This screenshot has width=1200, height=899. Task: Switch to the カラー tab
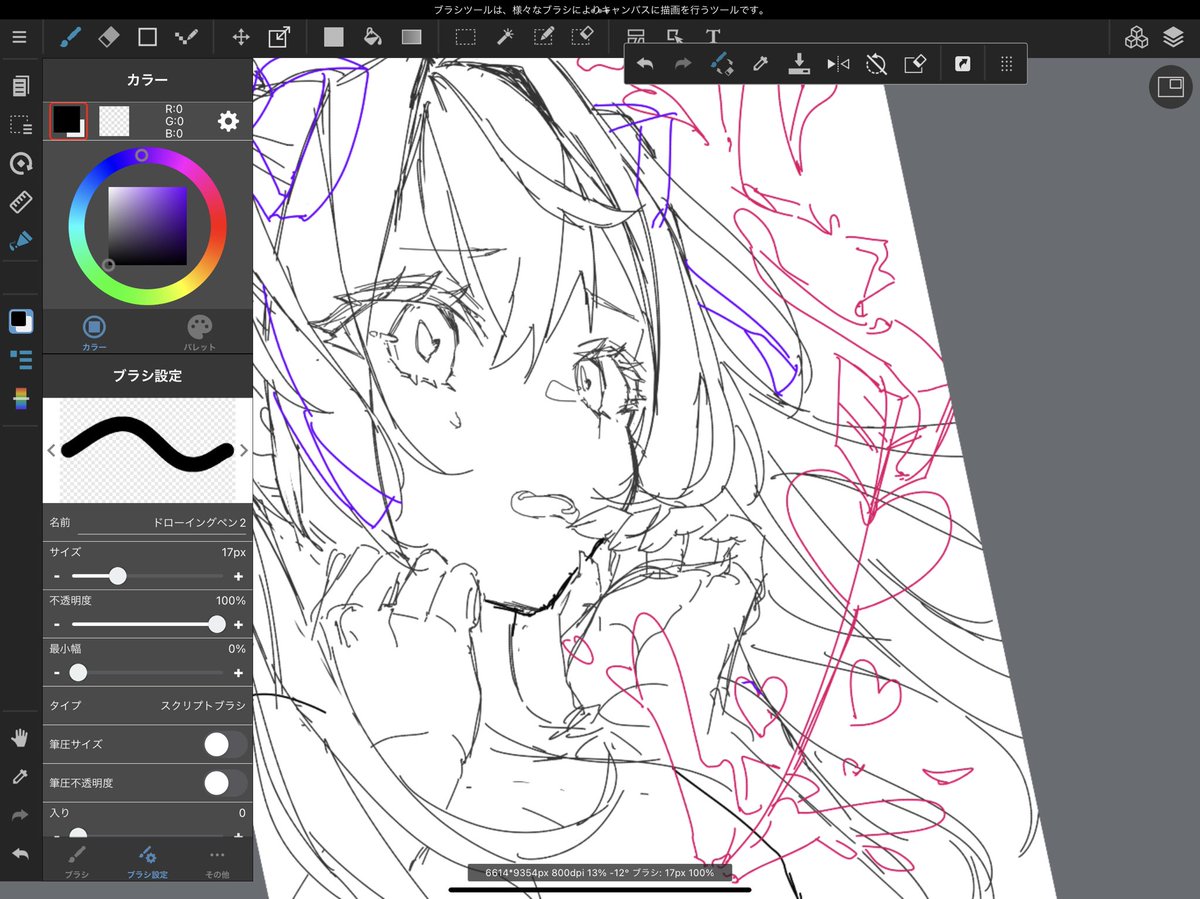coord(94,332)
